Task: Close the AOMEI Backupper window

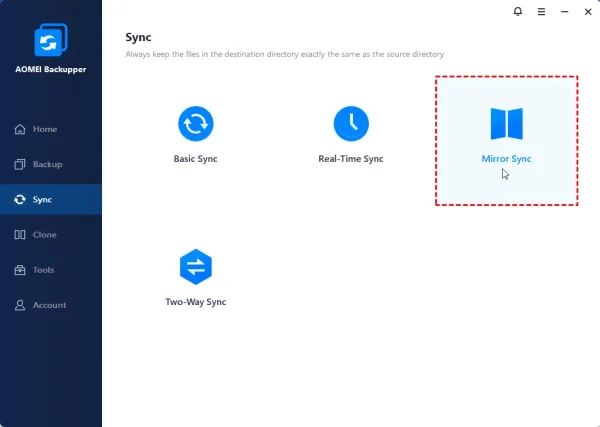Action: pos(588,12)
